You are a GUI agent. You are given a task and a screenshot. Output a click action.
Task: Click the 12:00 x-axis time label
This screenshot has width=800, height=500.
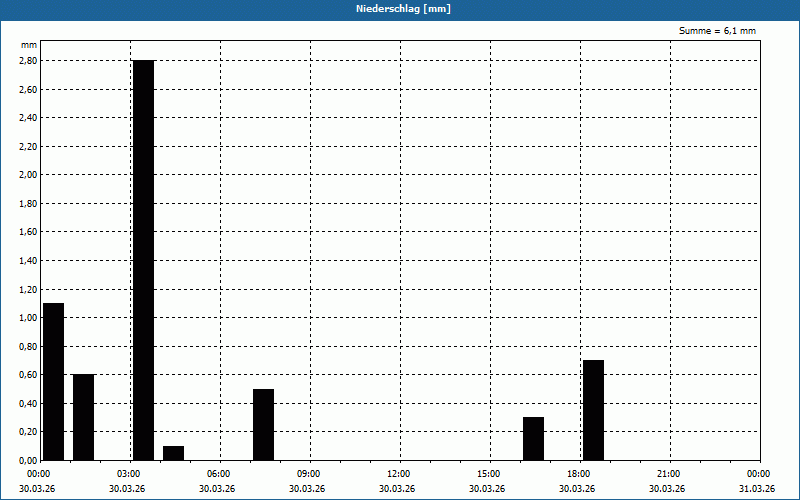point(400,474)
